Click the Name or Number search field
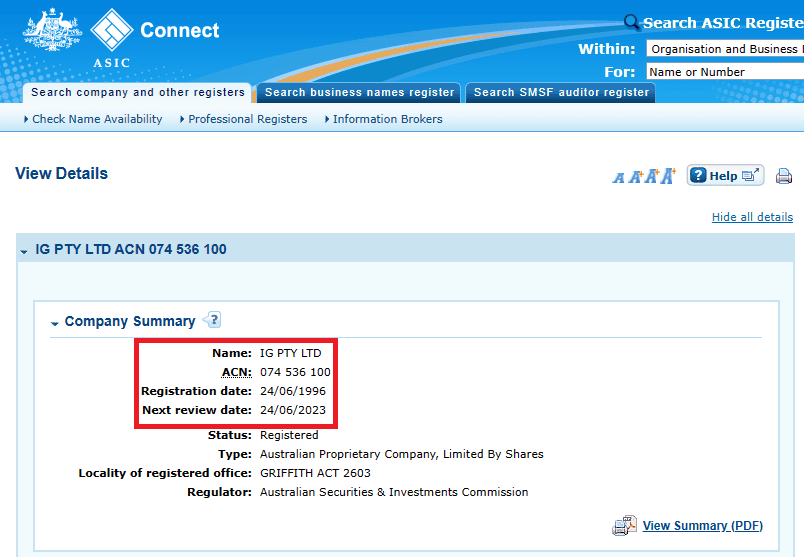 pyautogui.click(x=725, y=72)
